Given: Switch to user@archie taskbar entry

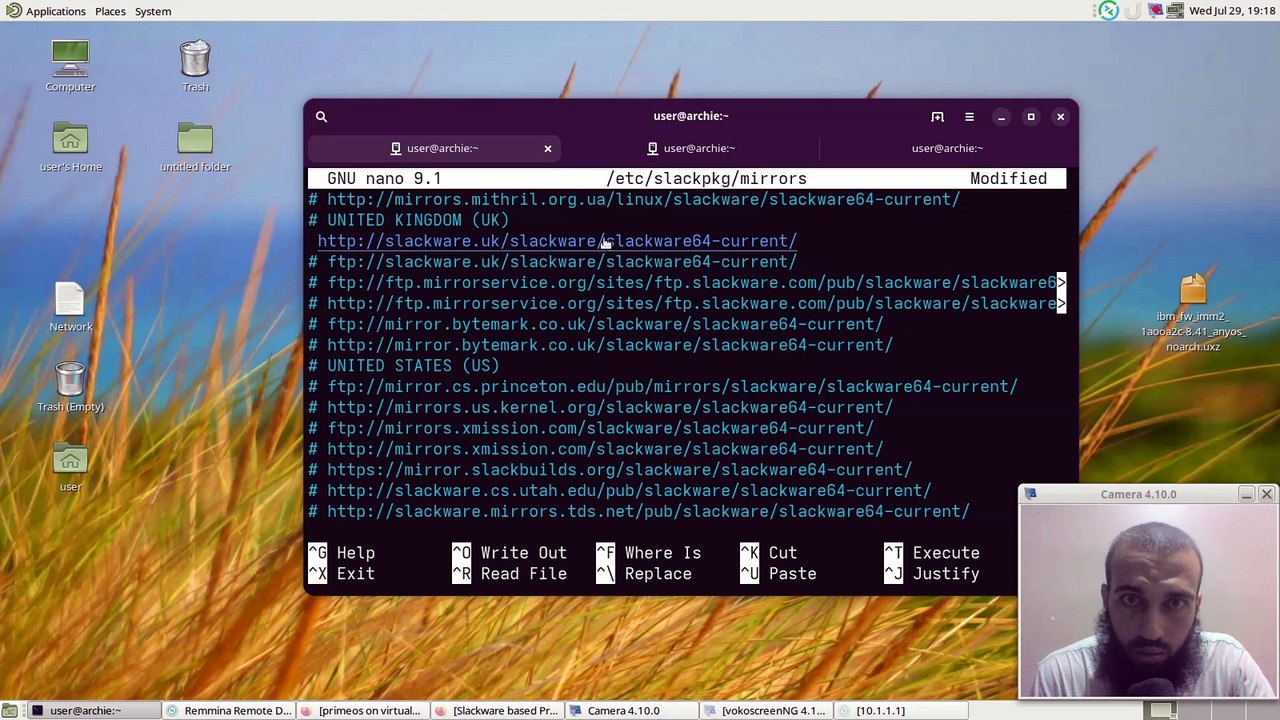Looking at the screenshot, I should pos(92,711).
